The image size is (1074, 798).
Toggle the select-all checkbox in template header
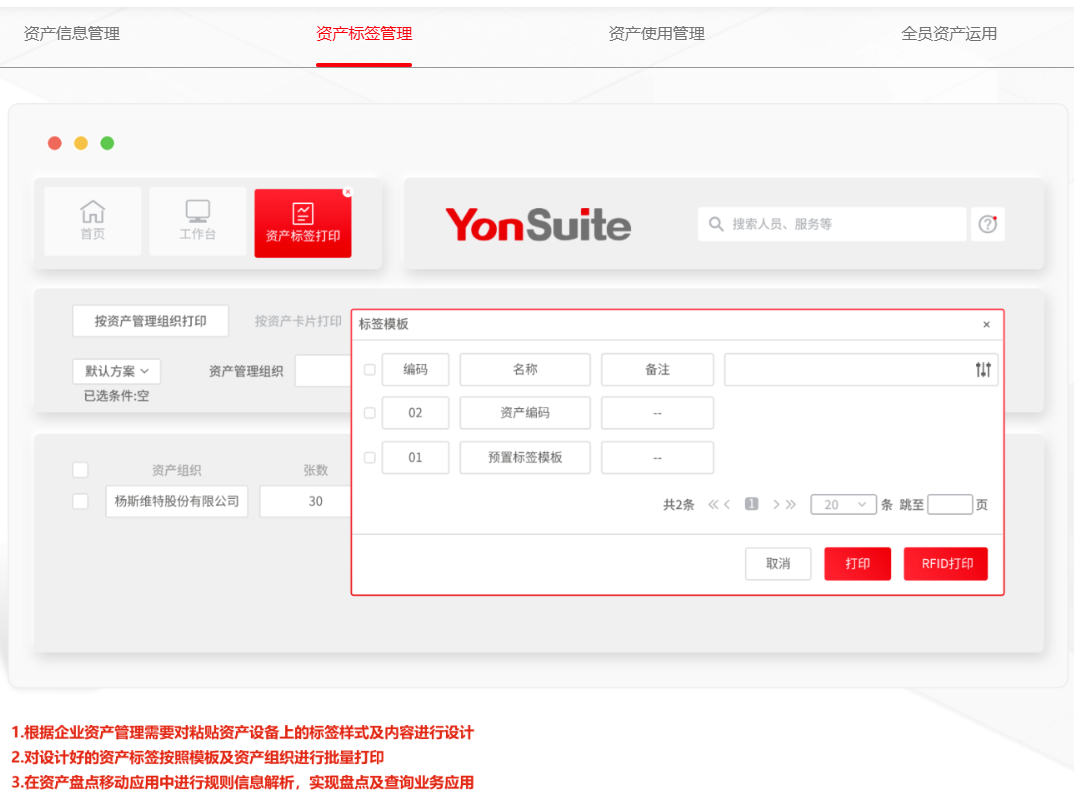[370, 370]
